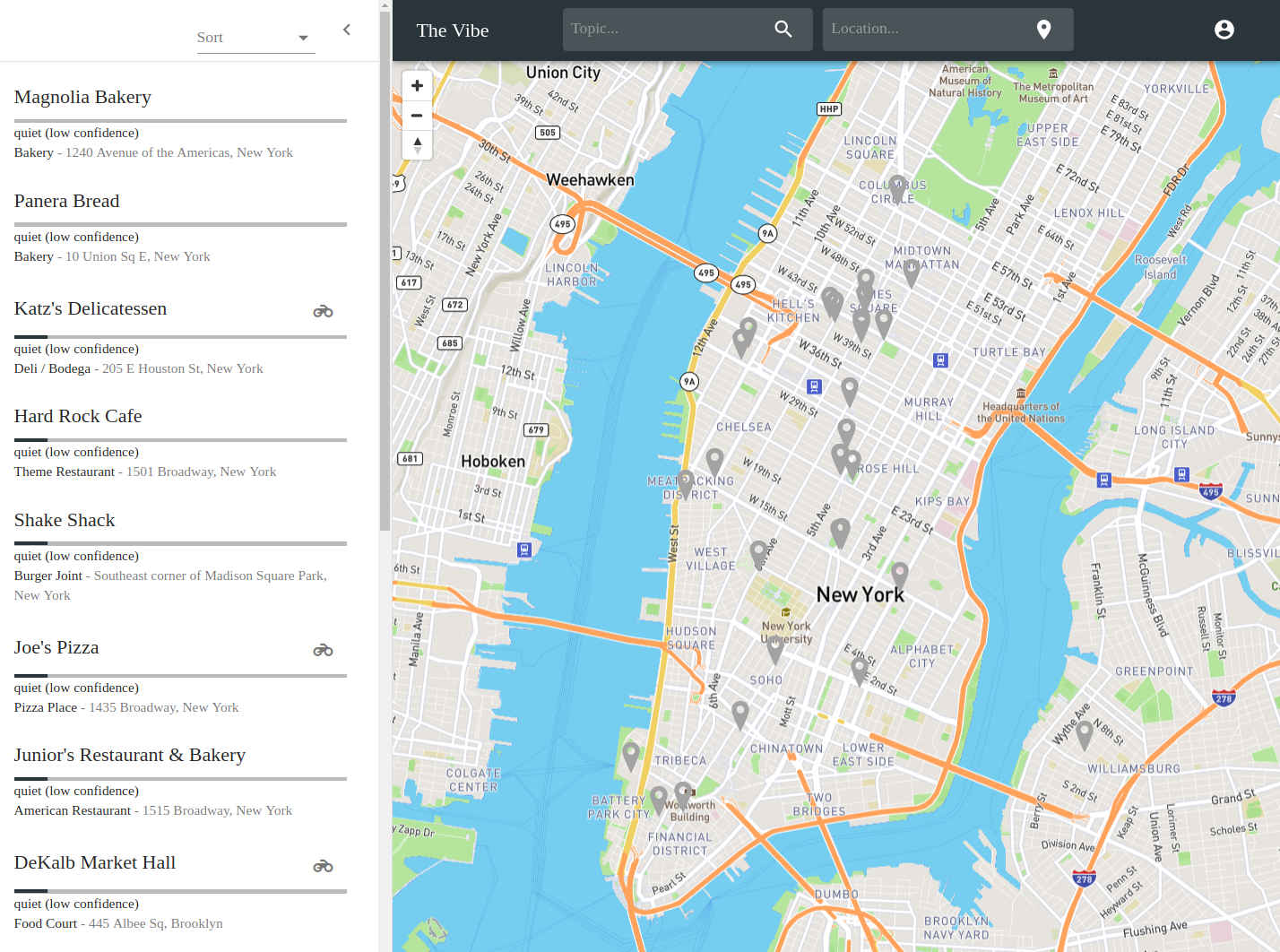Open the Katz's Delicatessen listing

tap(91, 308)
